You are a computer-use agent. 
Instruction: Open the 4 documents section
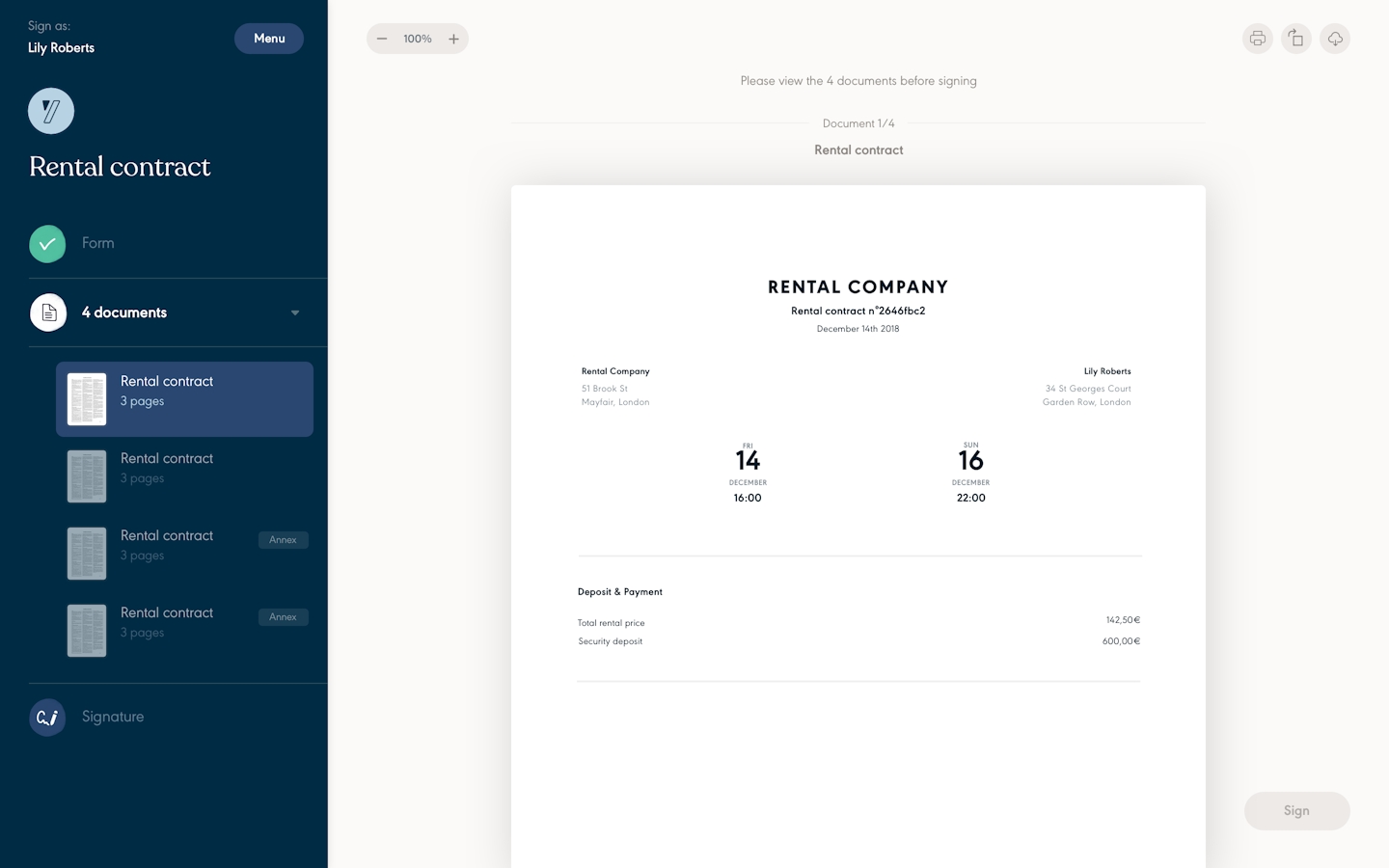(123, 312)
